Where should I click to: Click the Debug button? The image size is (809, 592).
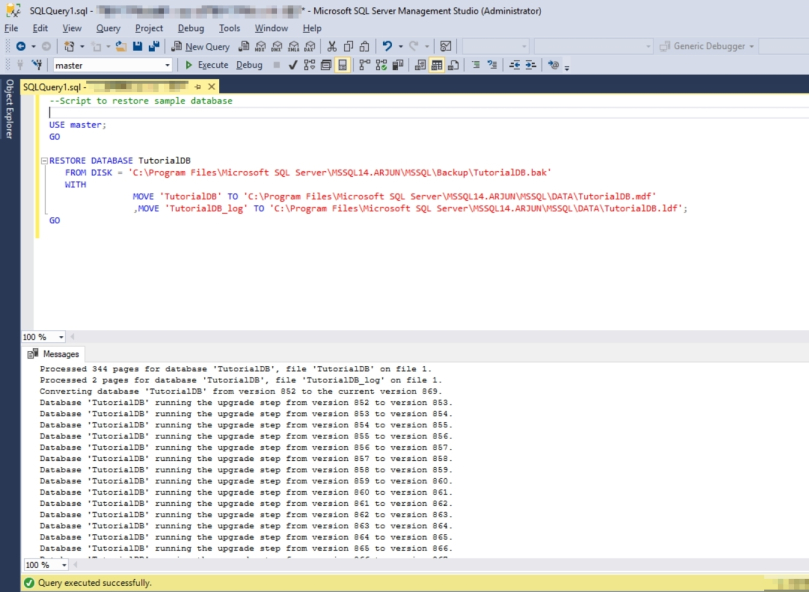click(x=249, y=65)
